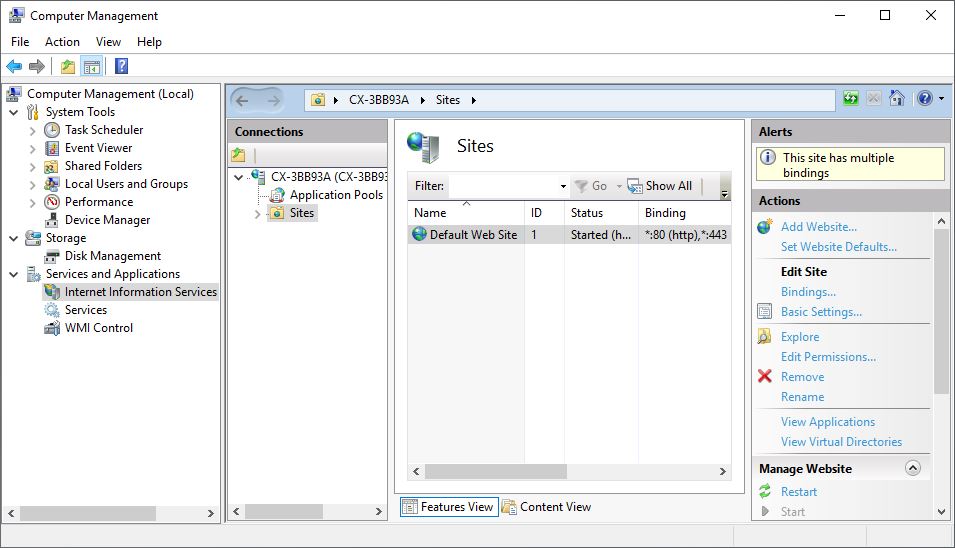Screen dimensions: 955x548
Task: Open the Help menu
Action: pos(149,41)
